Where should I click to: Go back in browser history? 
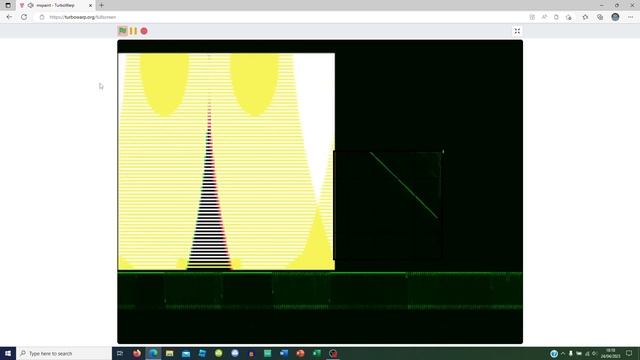(x=9, y=17)
